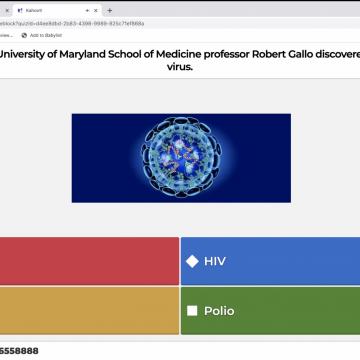360x360 pixels.
Task: Click the game PIN 6558888
Action: click(x=19, y=351)
